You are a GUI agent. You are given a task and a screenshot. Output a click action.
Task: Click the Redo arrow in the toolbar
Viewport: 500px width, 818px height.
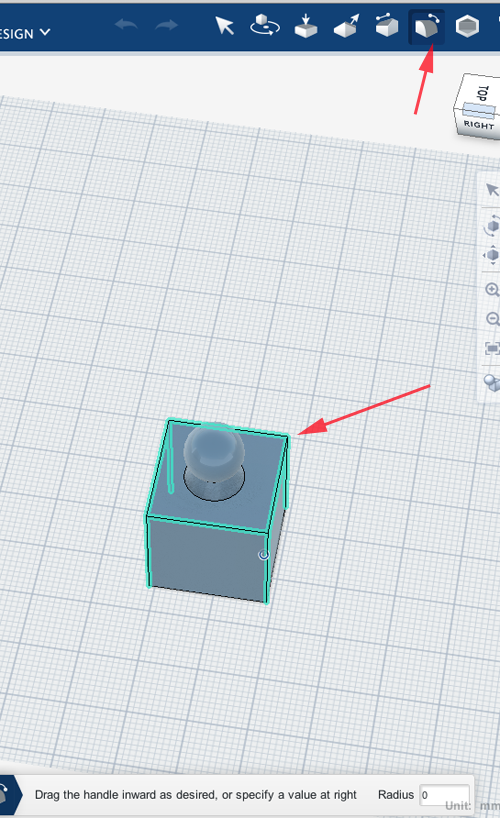point(166,25)
